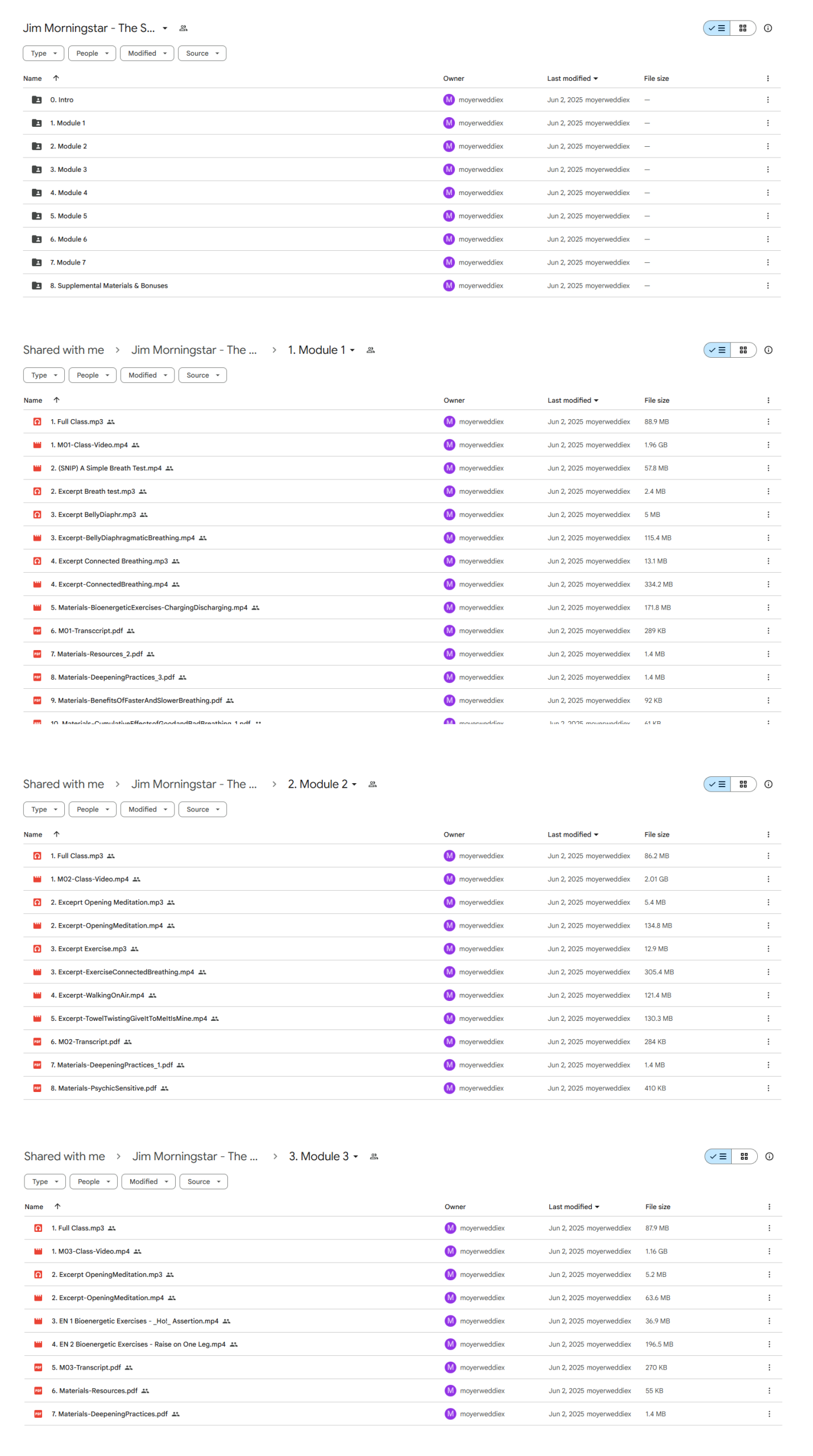Image resolution: width=813 pixels, height=1456 pixels.
Task: Click Owner column header in Module 3 section
Action: 455,1206
